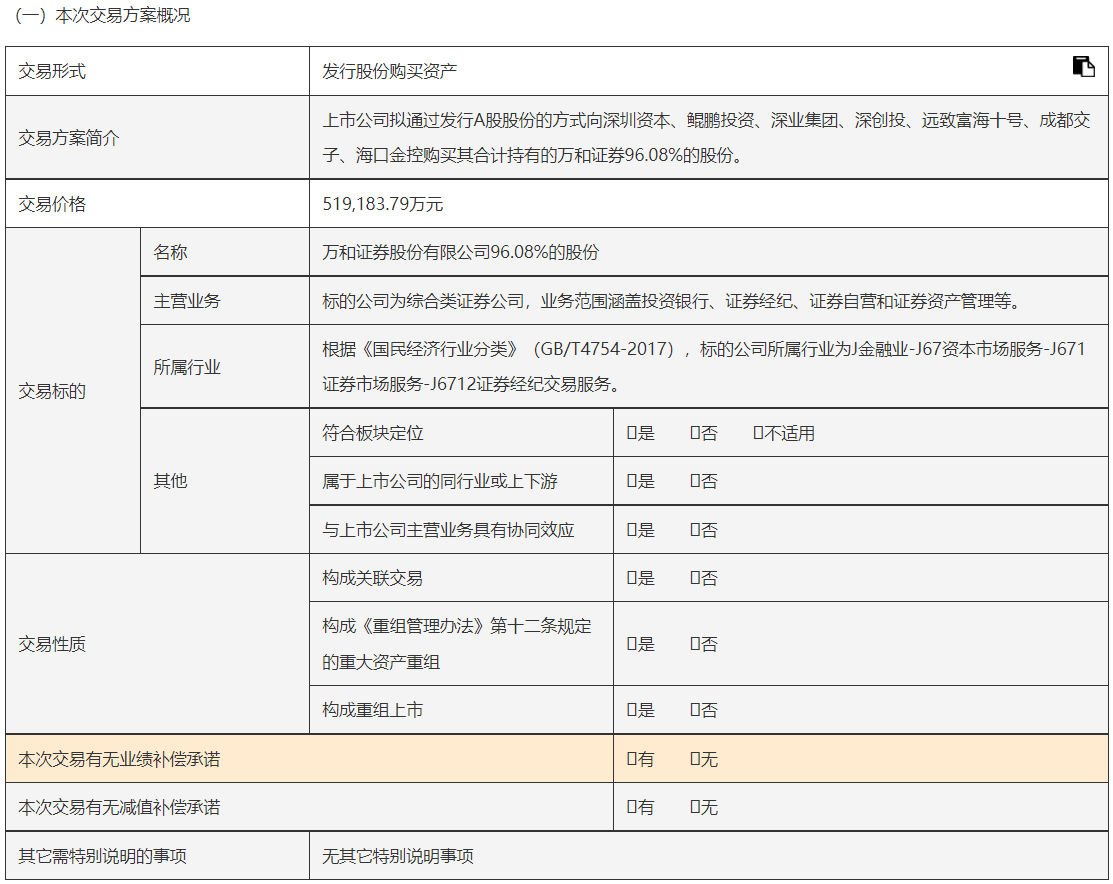Check 是 for 符合板块定位

pos(631,433)
